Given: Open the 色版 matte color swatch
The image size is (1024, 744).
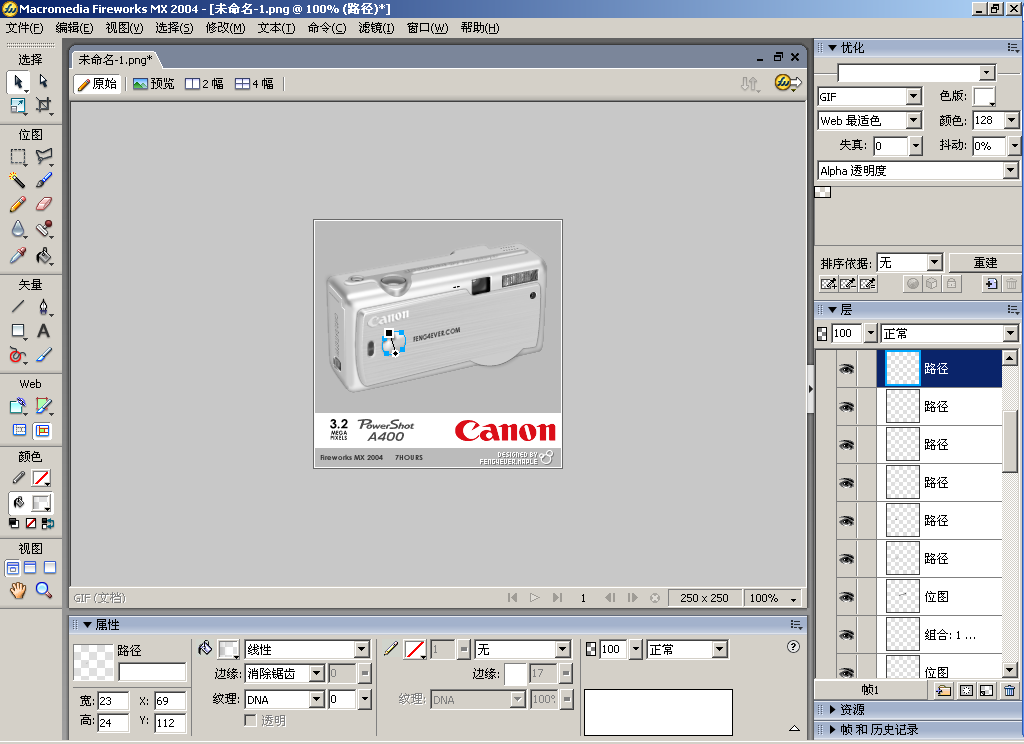Looking at the screenshot, I should coord(984,97).
